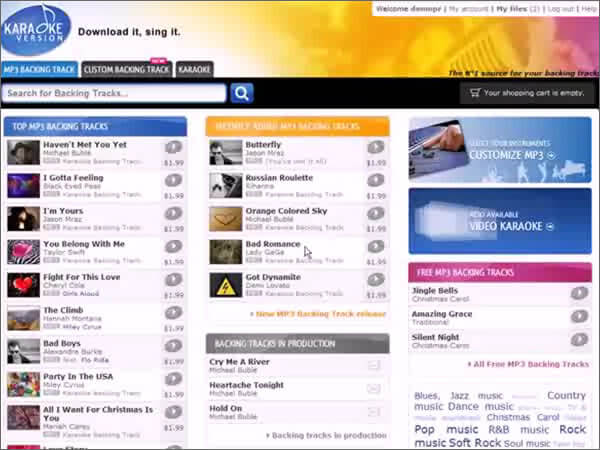This screenshot has width=600, height=450.
Task: Open the shopping cart
Action: (524, 93)
